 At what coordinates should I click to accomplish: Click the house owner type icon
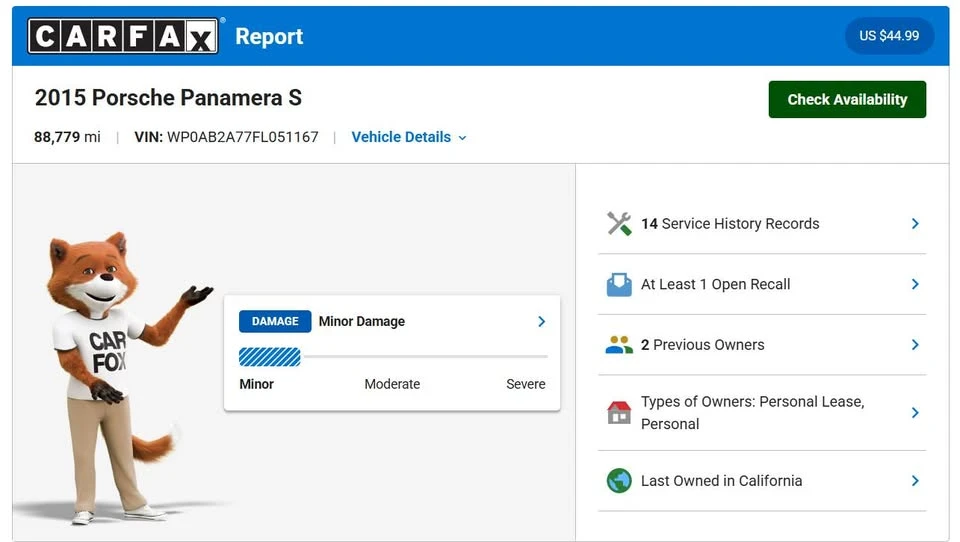[x=619, y=412]
